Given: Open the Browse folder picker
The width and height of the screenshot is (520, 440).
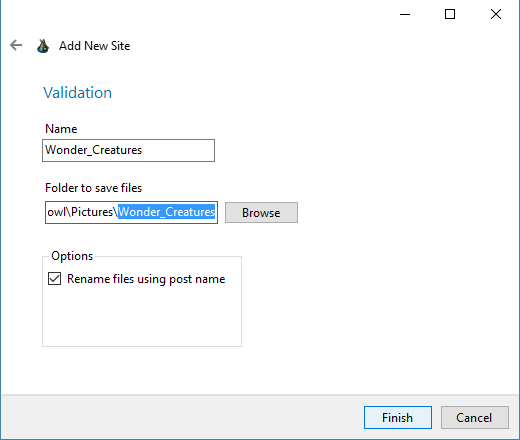Looking at the screenshot, I should 261,212.
